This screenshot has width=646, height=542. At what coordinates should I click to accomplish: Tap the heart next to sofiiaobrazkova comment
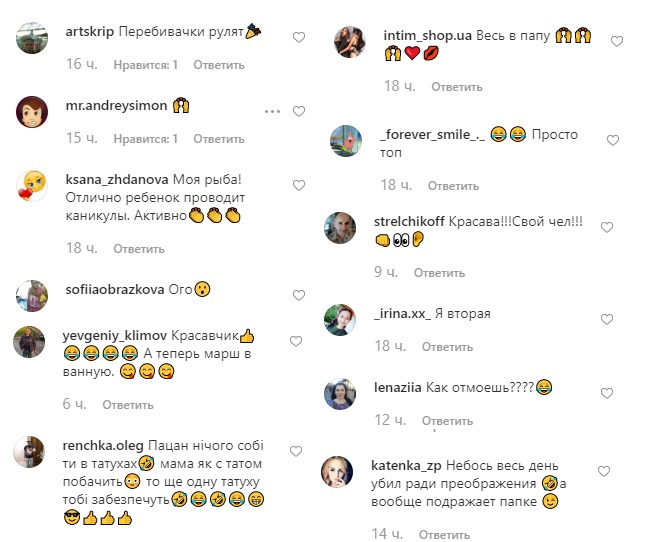299,295
